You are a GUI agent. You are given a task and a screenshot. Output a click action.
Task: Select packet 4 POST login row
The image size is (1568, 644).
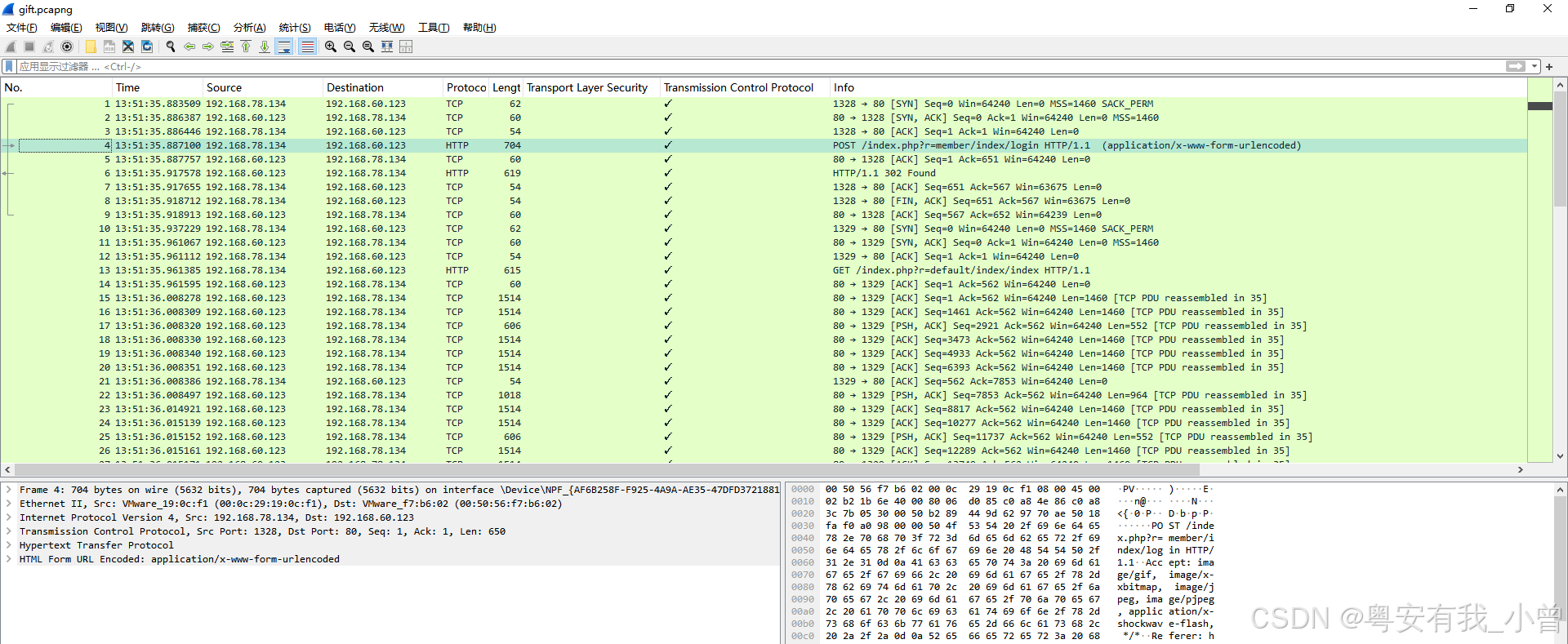click(x=764, y=145)
